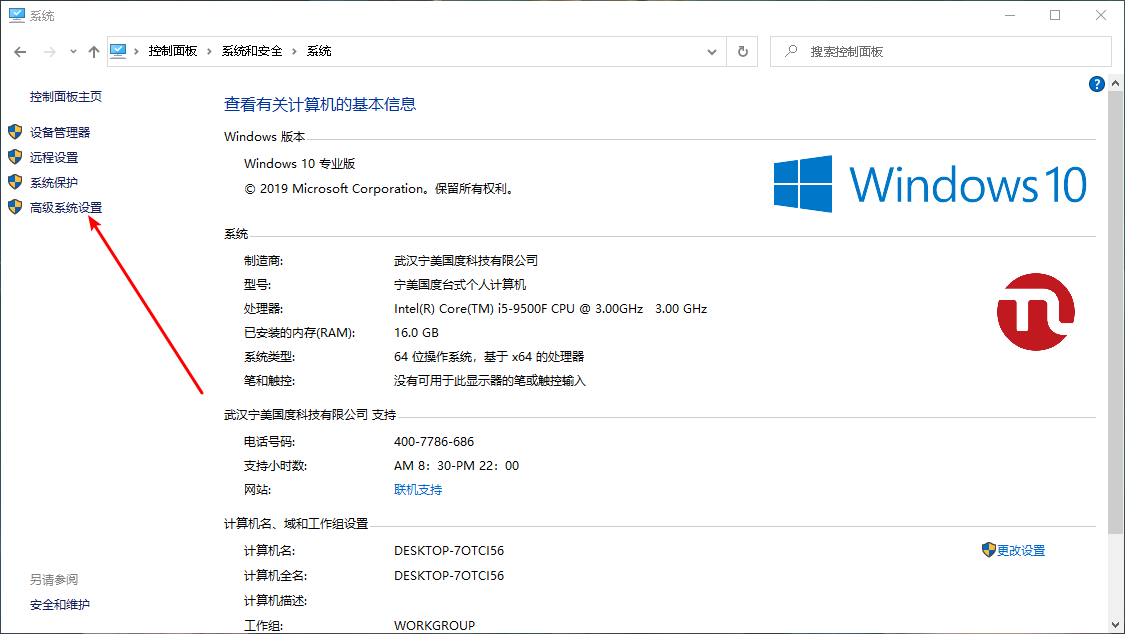Screen dimensions: 1125x634
Task: Select 系统和安全 in the breadcrumb path
Action: [x=252, y=51]
